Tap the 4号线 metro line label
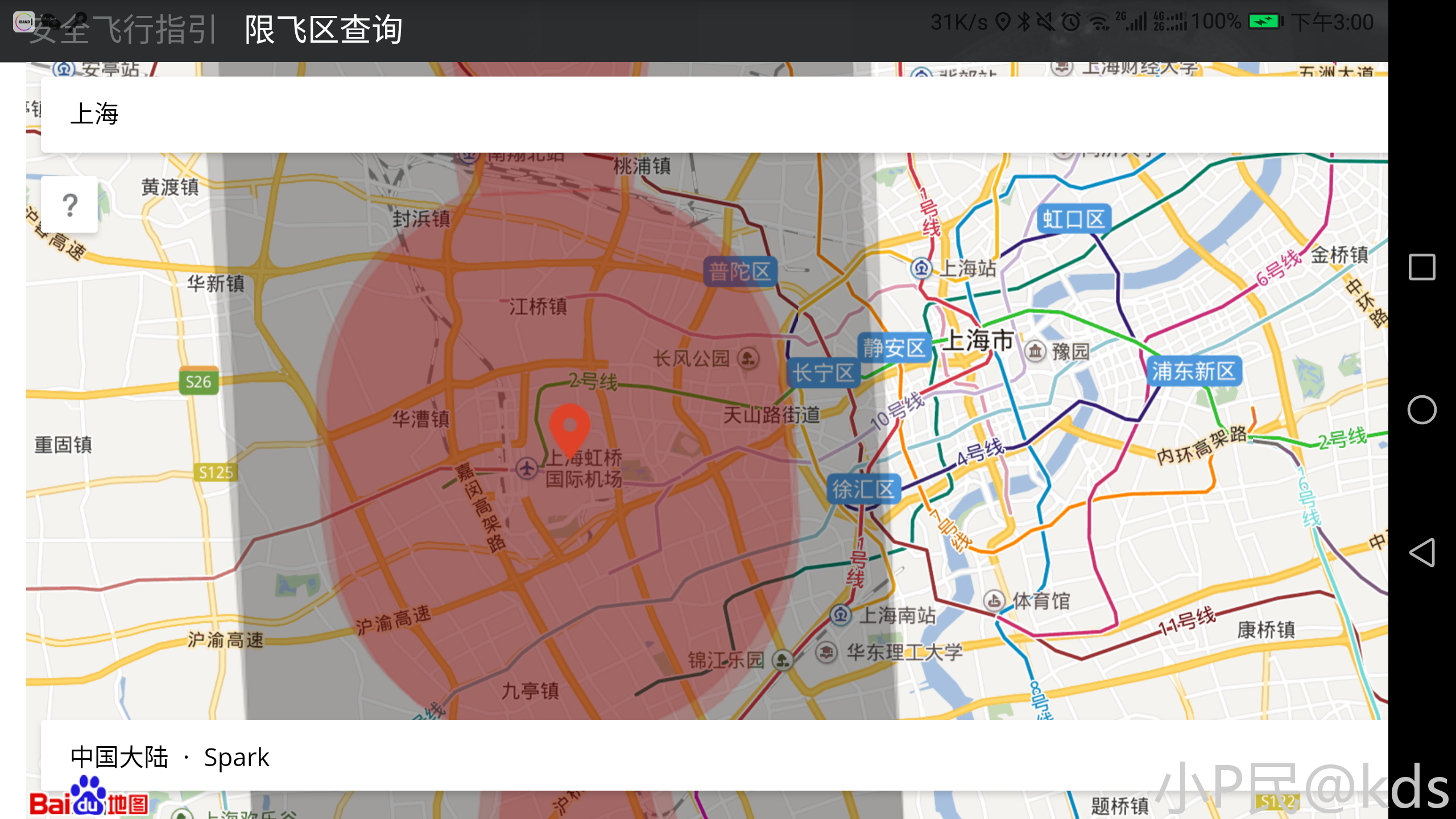The width and height of the screenshot is (1456, 819). [980, 452]
